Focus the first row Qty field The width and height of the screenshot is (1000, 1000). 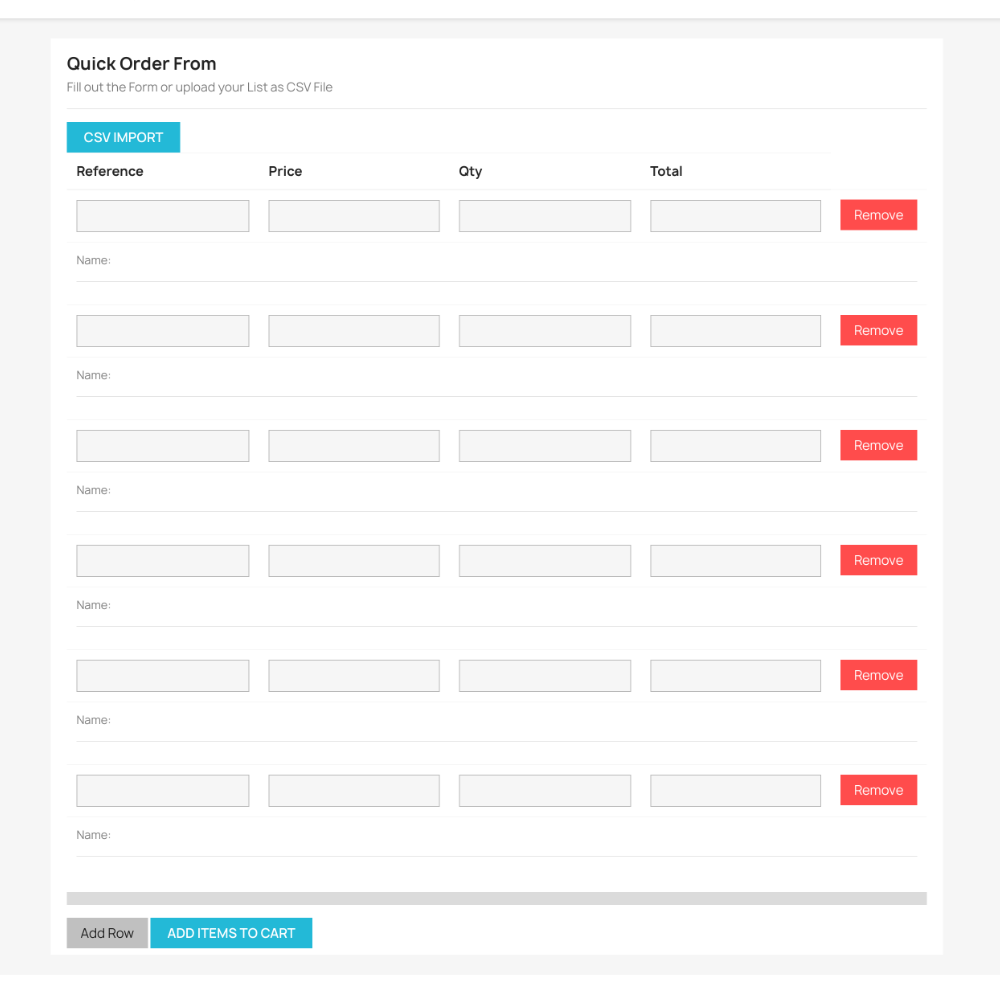(545, 216)
